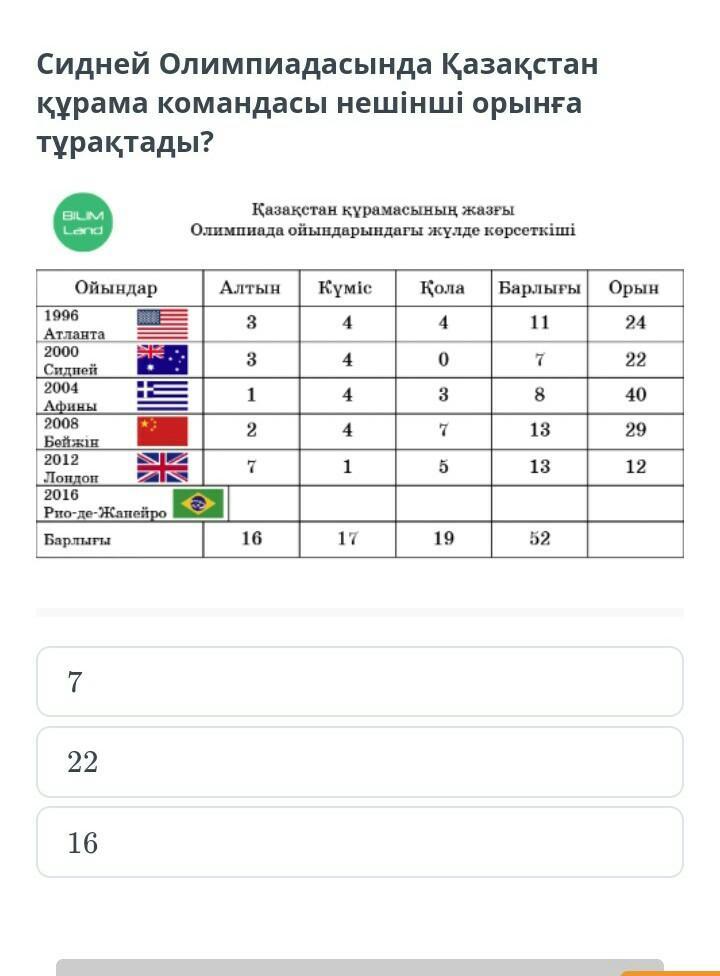Click the Sydney rank cell showing 22
The image size is (720, 976).
click(635, 360)
